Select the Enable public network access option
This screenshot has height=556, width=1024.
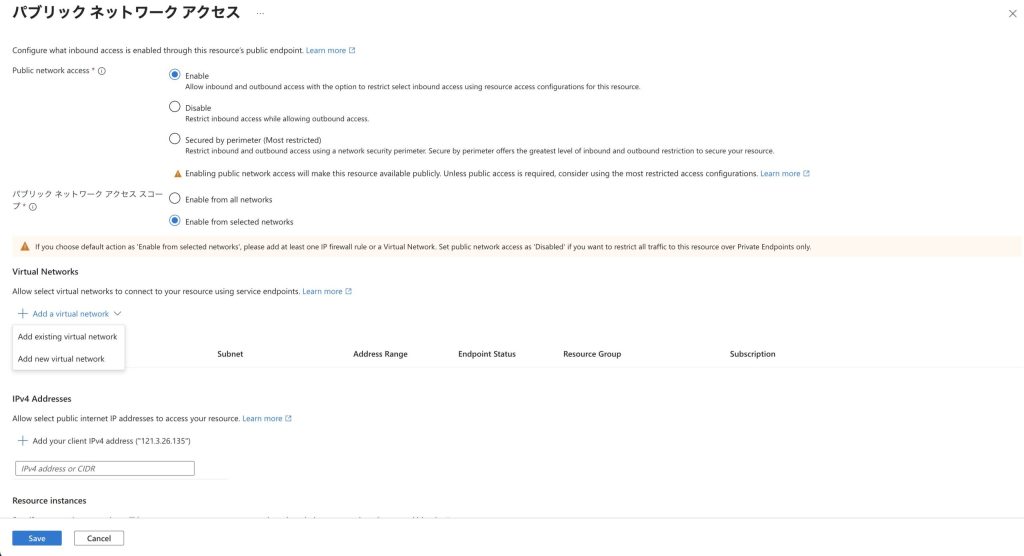tap(175, 75)
